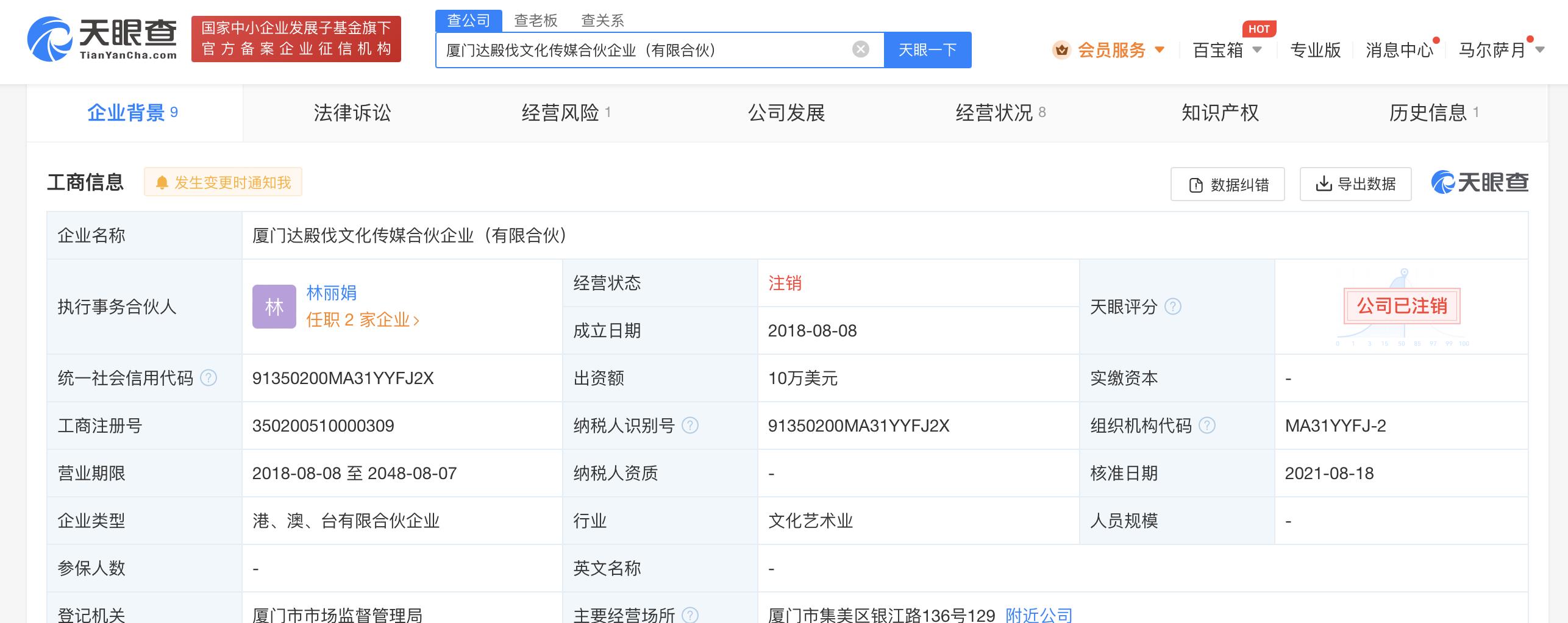This screenshot has height=623, width=1568.
Task: Clear the search box text
Action: 860,49
